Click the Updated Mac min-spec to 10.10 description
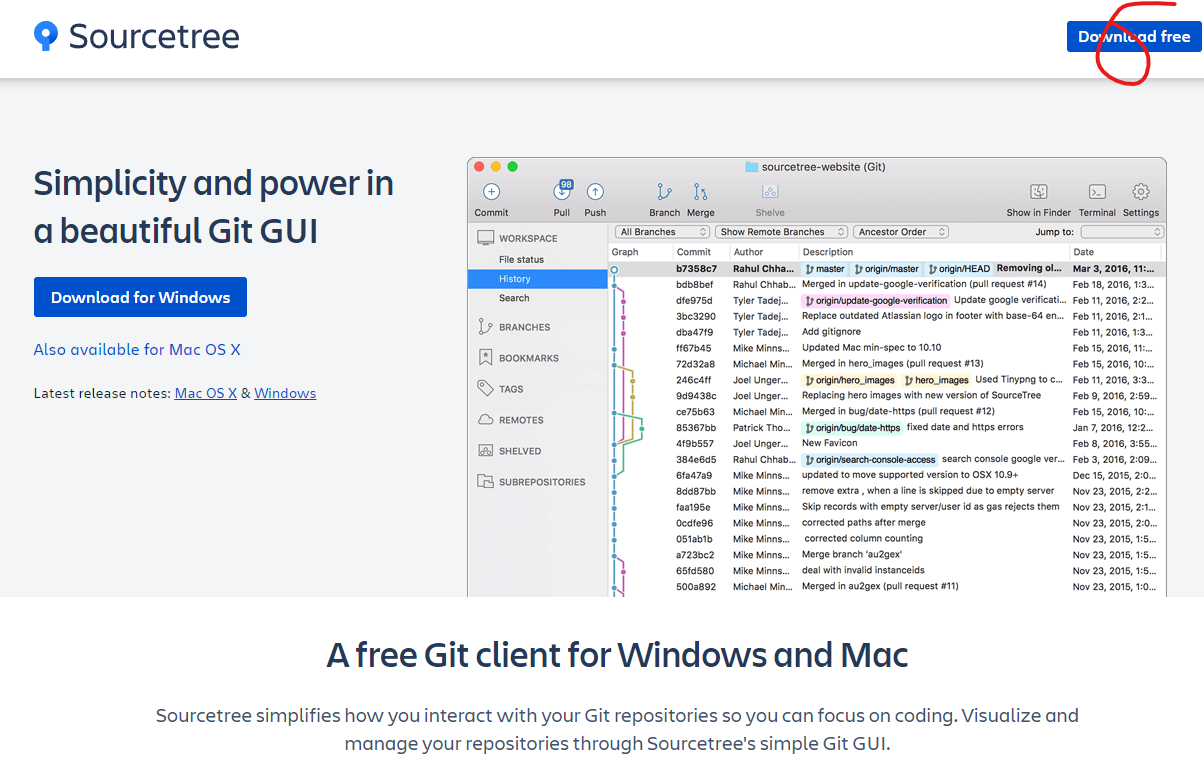This screenshot has height=776, width=1204. click(x=872, y=348)
